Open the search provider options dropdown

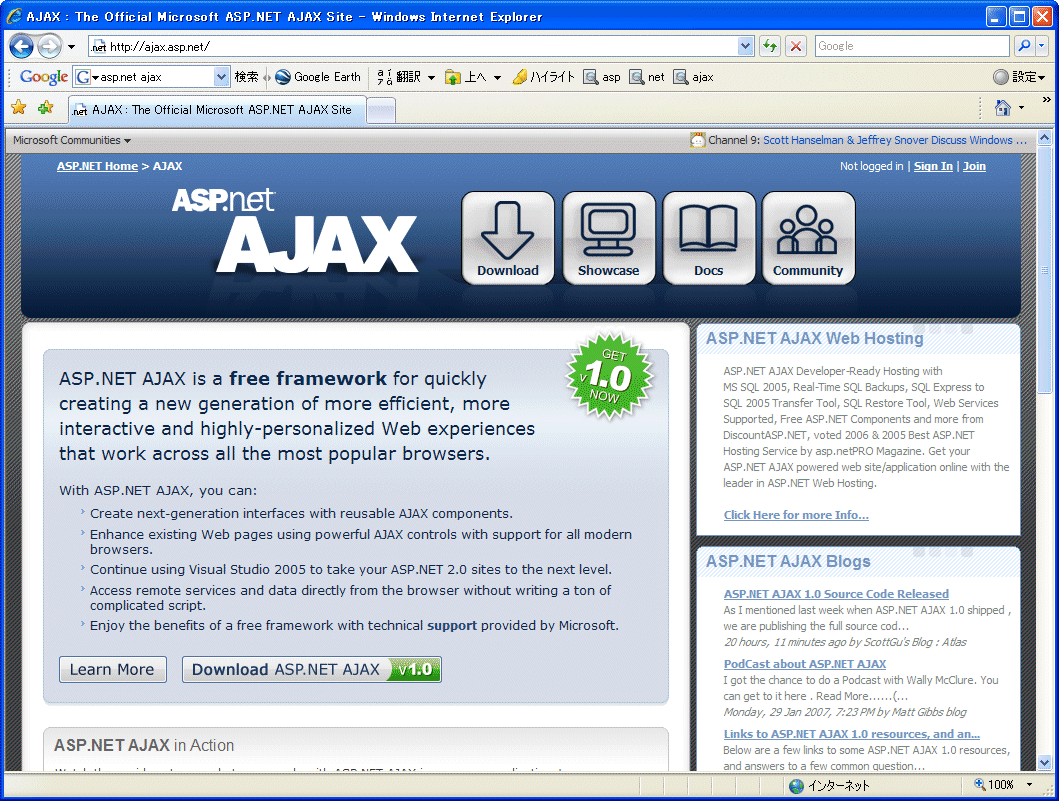click(1041, 46)
